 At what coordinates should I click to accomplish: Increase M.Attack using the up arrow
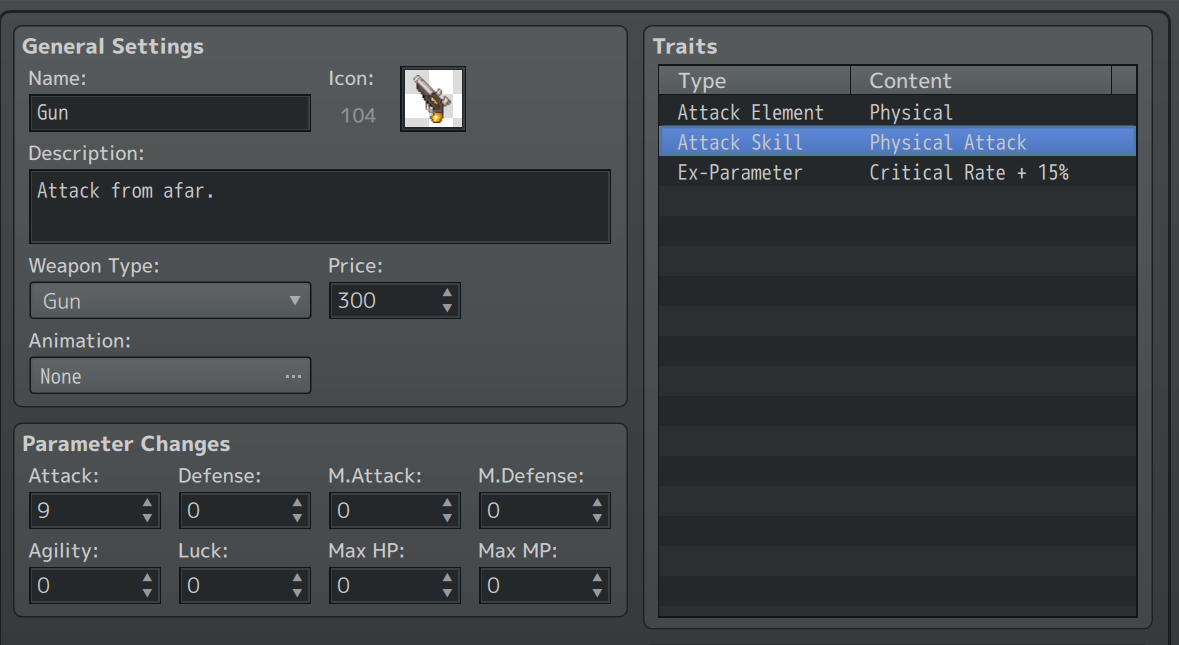point(447,503)
